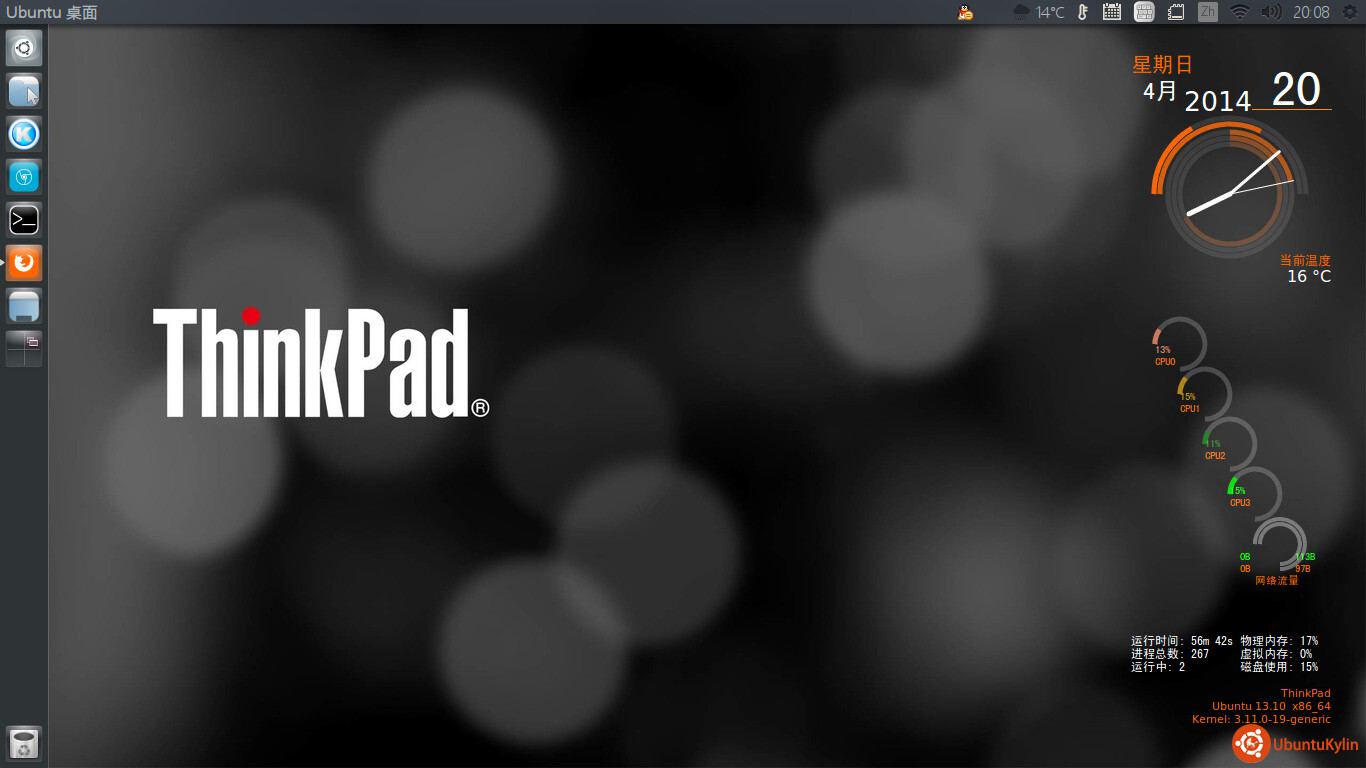Click the thermometer sensor indicator

click(1082, 12)
